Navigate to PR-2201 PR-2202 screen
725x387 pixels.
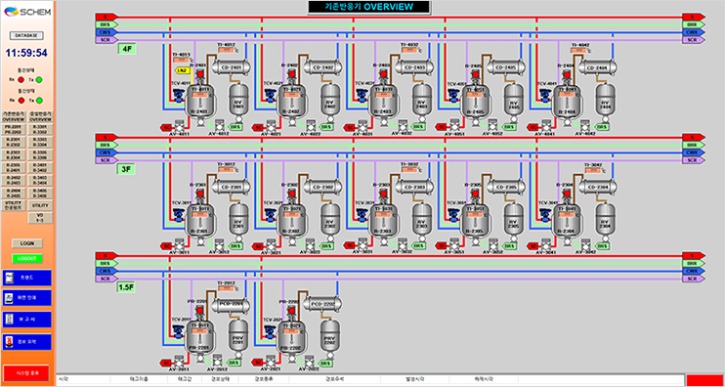[14, 129]
